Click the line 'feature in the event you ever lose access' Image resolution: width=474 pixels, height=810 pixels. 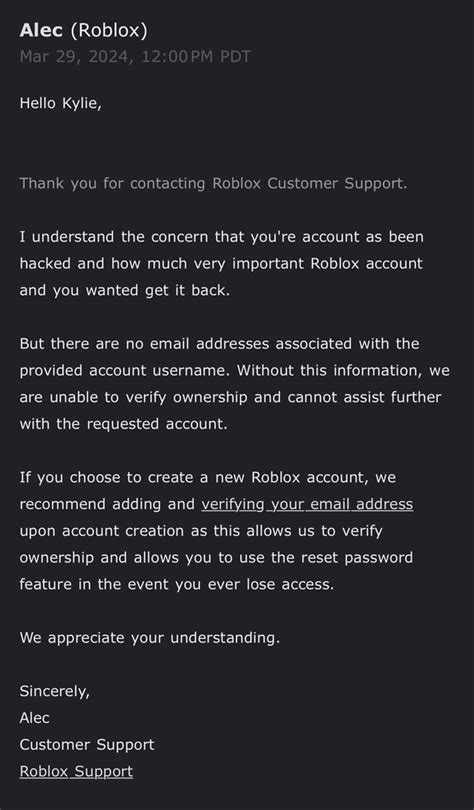[x=177, y=584]
